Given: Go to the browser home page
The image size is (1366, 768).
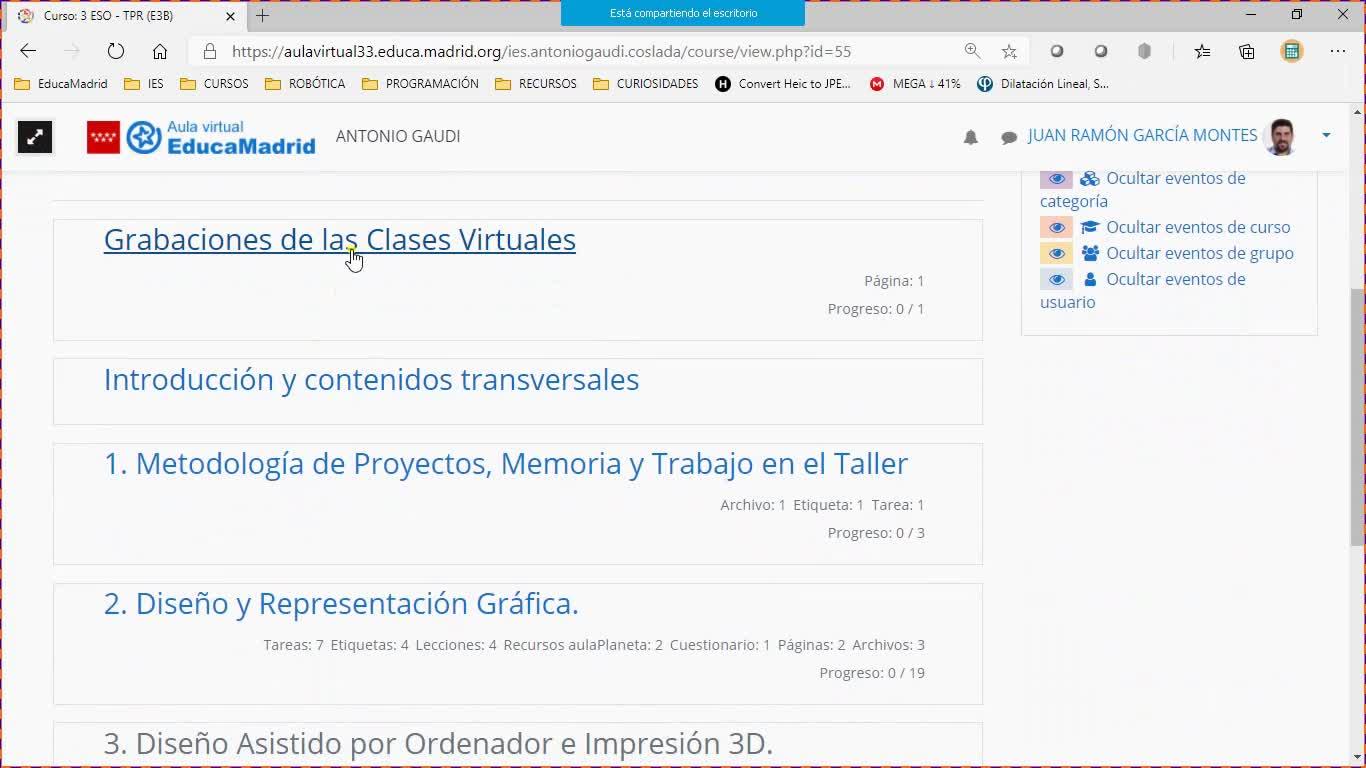Looking at the screenshot, I should [x=160, y=51].
